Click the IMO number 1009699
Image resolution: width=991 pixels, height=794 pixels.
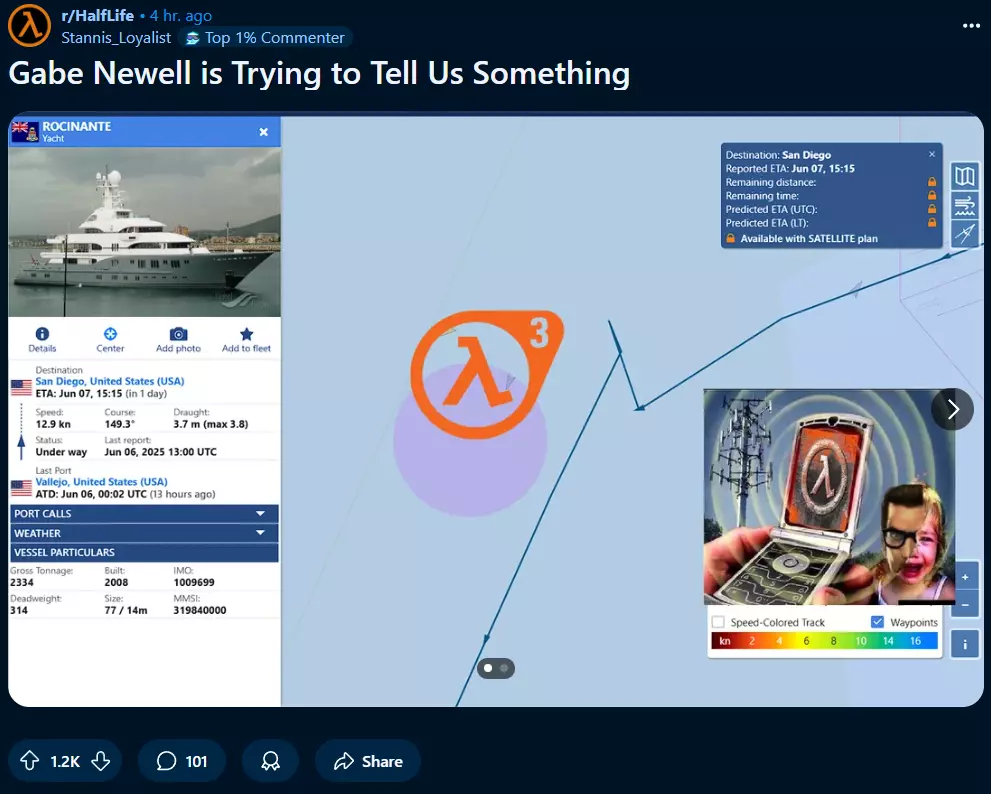(194, 582)
